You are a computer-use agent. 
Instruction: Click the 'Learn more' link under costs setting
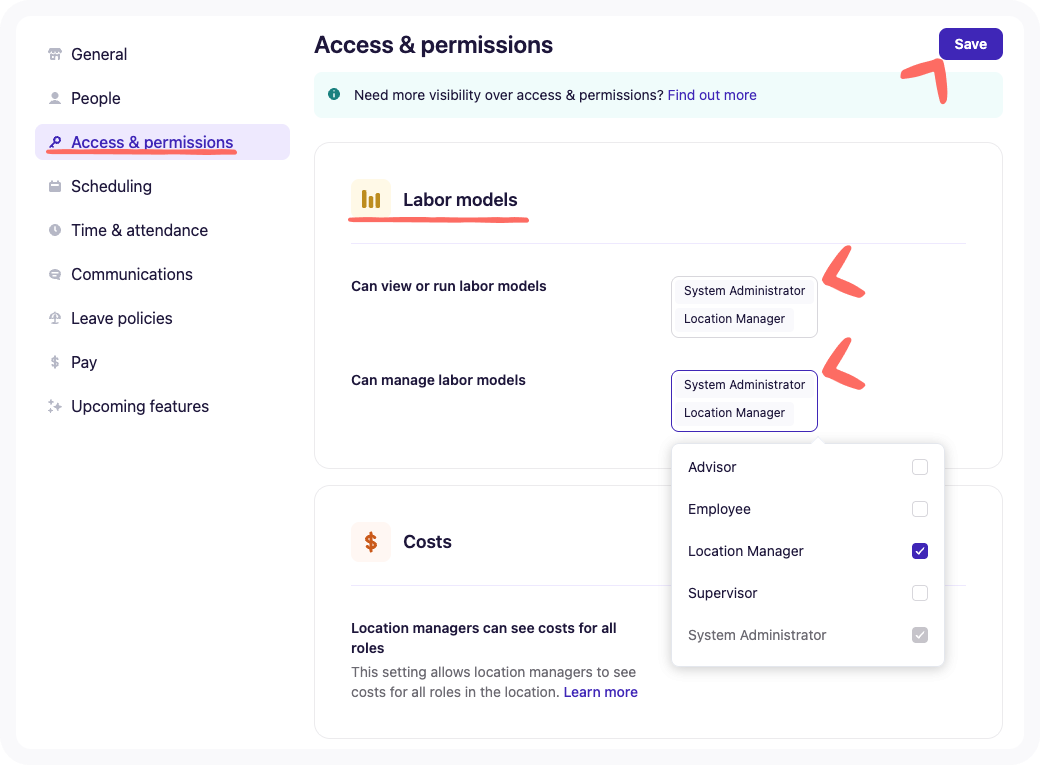(600, 691)
